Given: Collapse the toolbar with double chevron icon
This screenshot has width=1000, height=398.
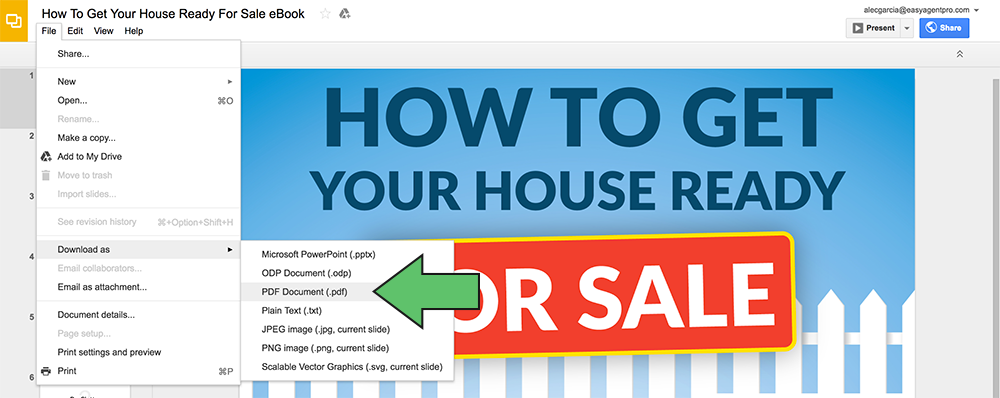Looking at the screenshot, I should click(960, 55).
